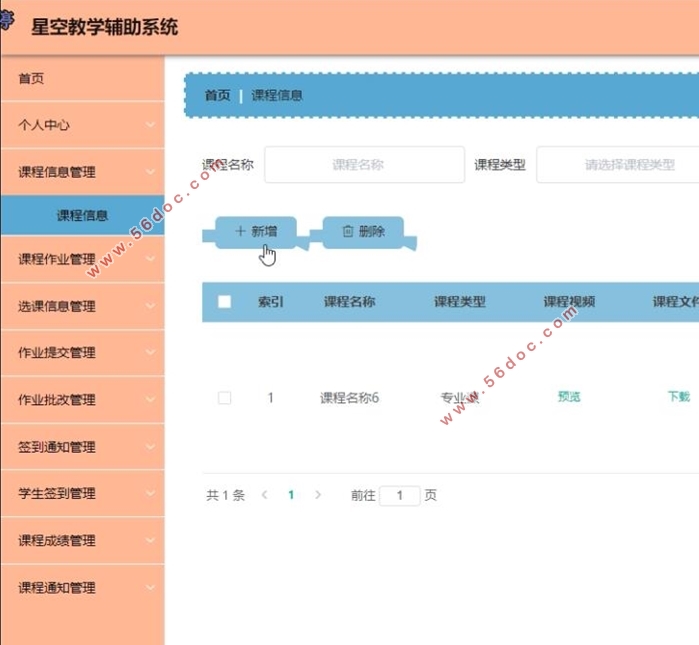Click the plus icon on 新增 button
Screen dimensions: 699x645
click(x=240, y=231)
